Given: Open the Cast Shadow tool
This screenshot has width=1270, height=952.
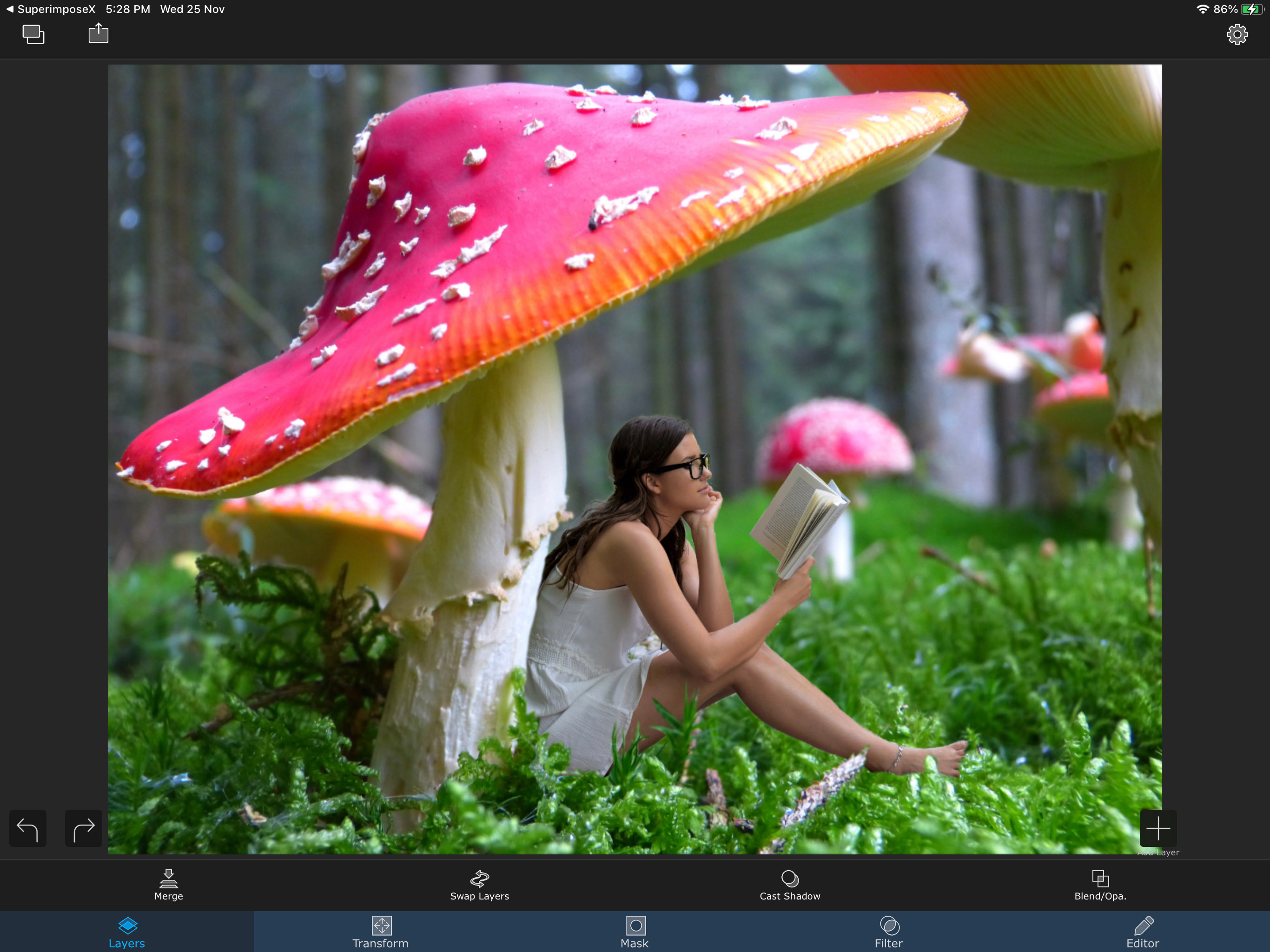Looking at the screenshot, I should coord(789,885).
